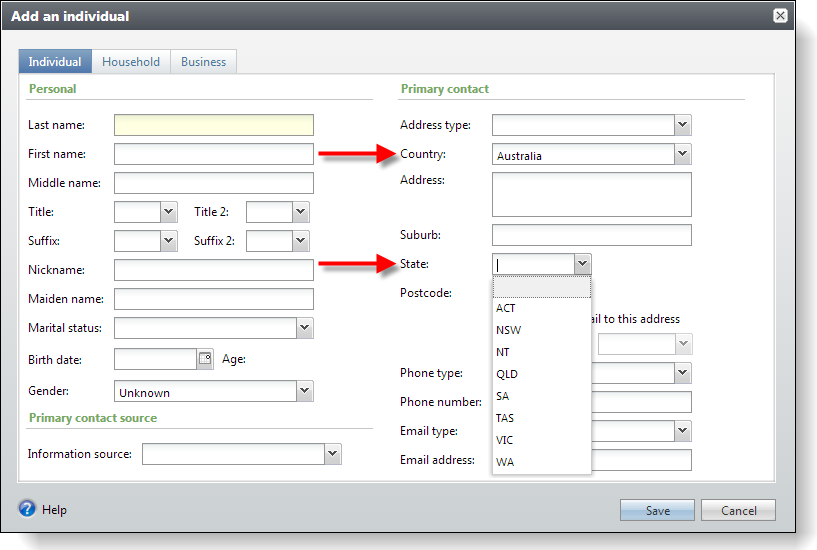The image size is (817, 550).
Task: Open the Address type dropdown
Action: (682, 125)
